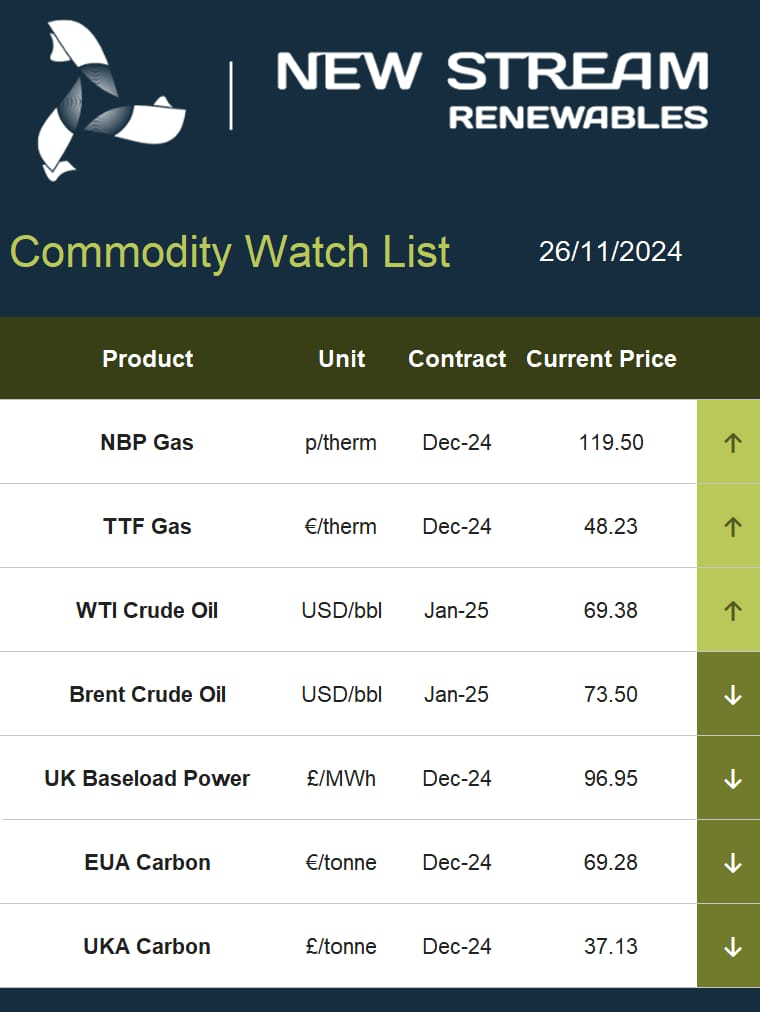Click the down arrow for EUA Carbon
760x1012 pixels.
tap(732, 862)
